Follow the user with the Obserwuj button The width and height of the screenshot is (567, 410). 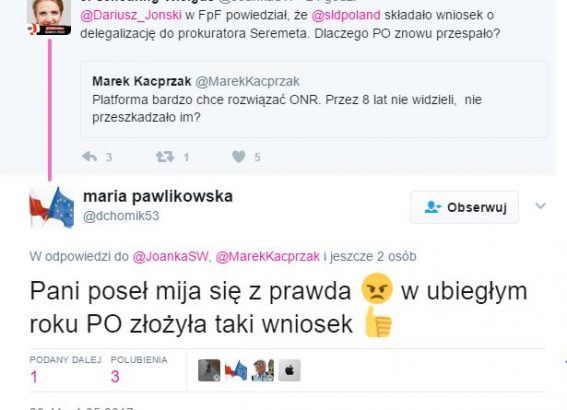pyautogui.click(x=465, y=207)
